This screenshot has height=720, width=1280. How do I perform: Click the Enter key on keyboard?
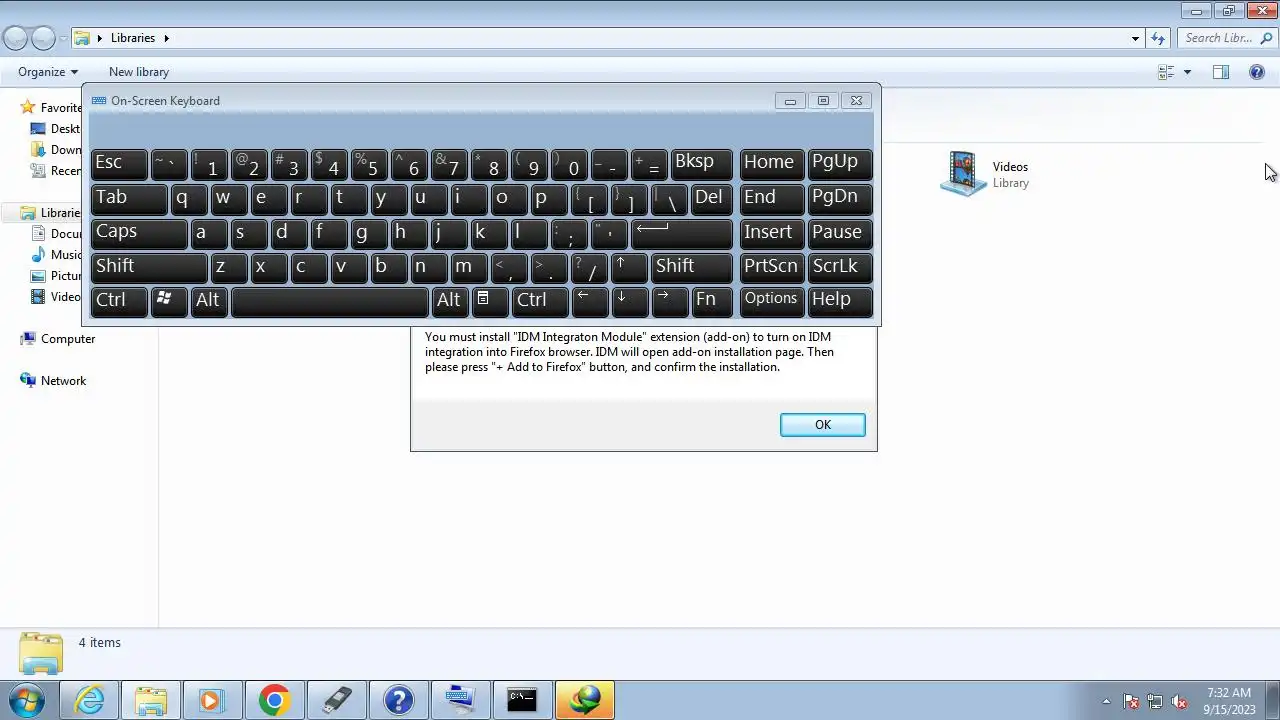[682, 233]
